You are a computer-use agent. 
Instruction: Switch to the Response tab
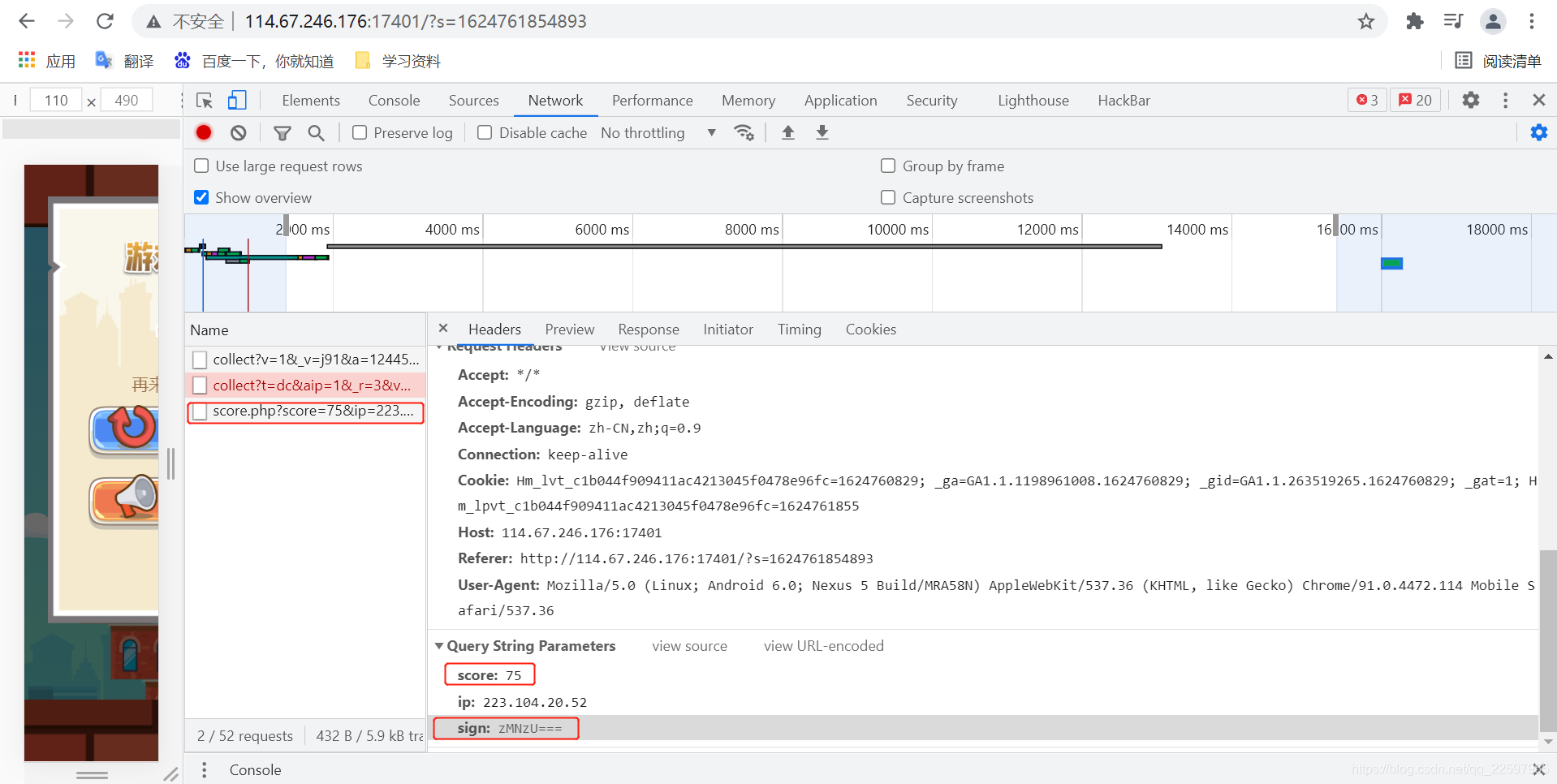click(648, 330)
